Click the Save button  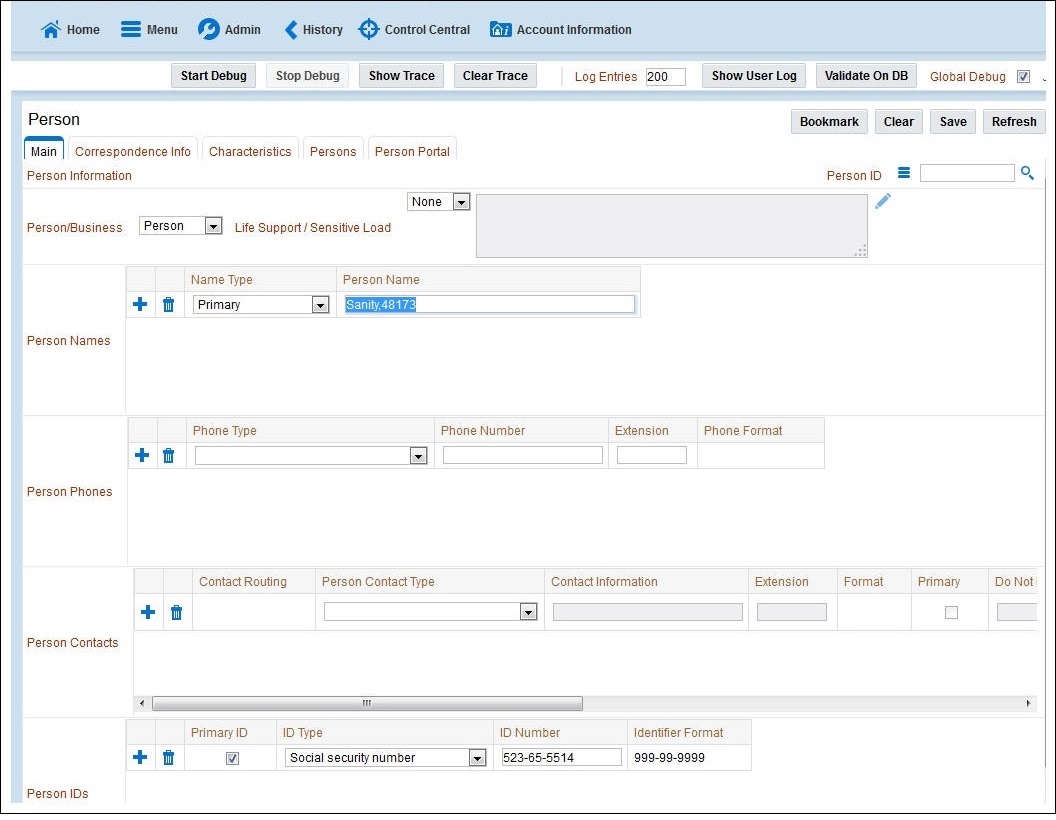951,121
